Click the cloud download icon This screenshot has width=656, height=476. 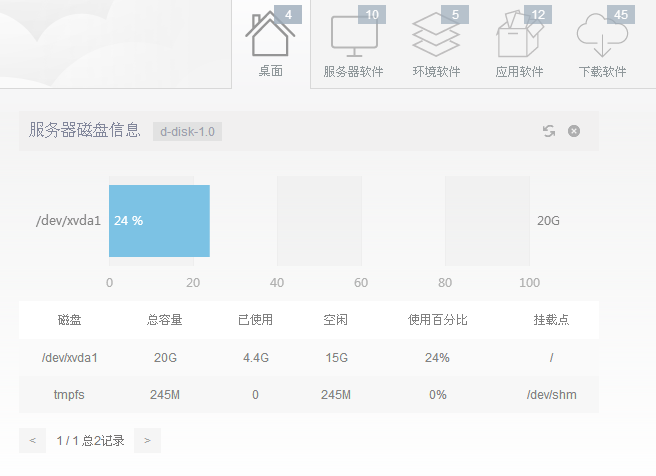(601, 38)
